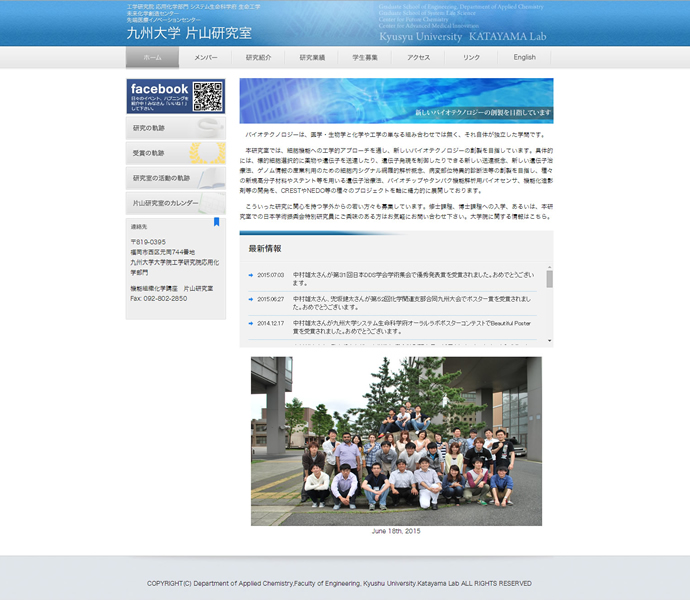Switch to the English version
The image size is (690, 600).
pos(524,57)
